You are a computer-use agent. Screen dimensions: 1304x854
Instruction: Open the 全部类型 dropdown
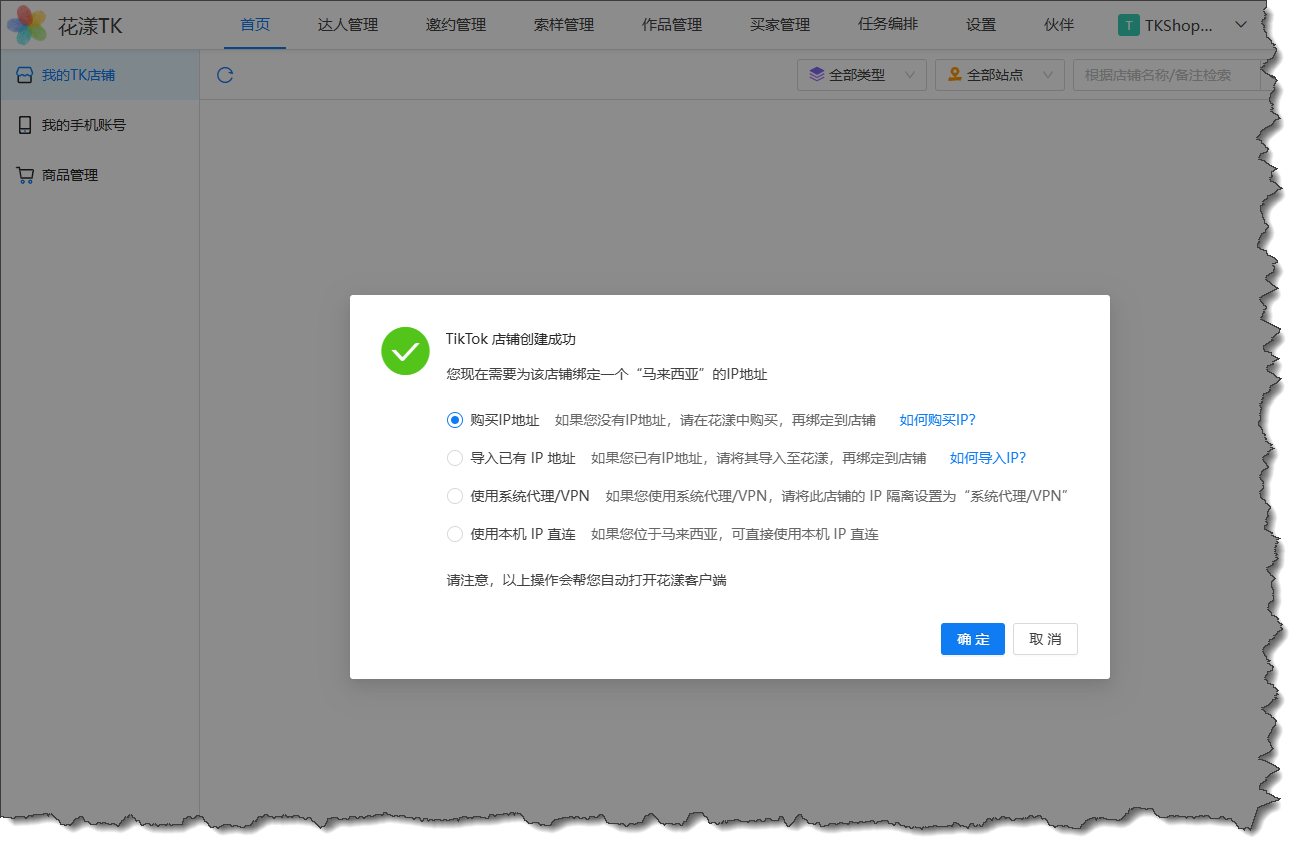(x=862, y=75)
